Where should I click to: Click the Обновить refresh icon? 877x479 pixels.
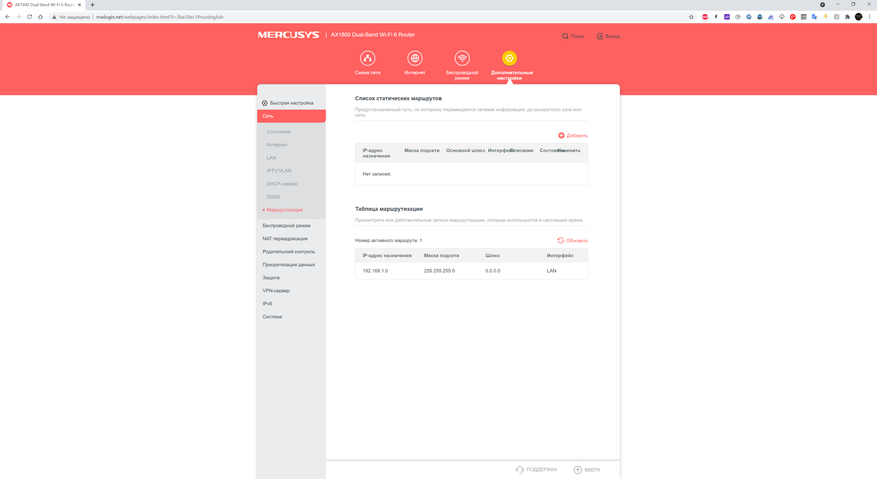[560, 240]
